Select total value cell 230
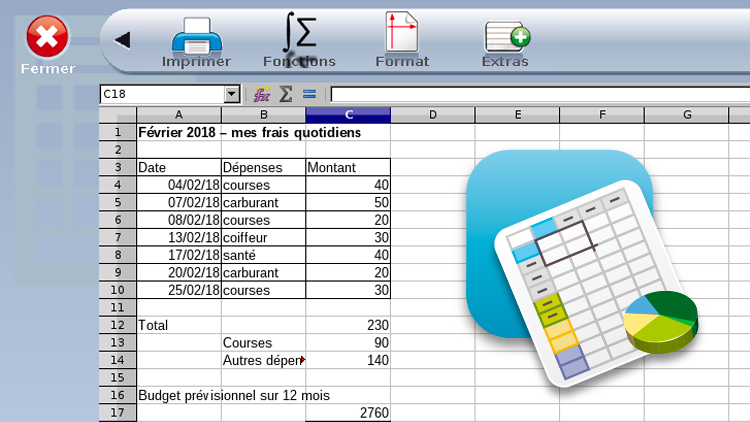 pos(348,325)
